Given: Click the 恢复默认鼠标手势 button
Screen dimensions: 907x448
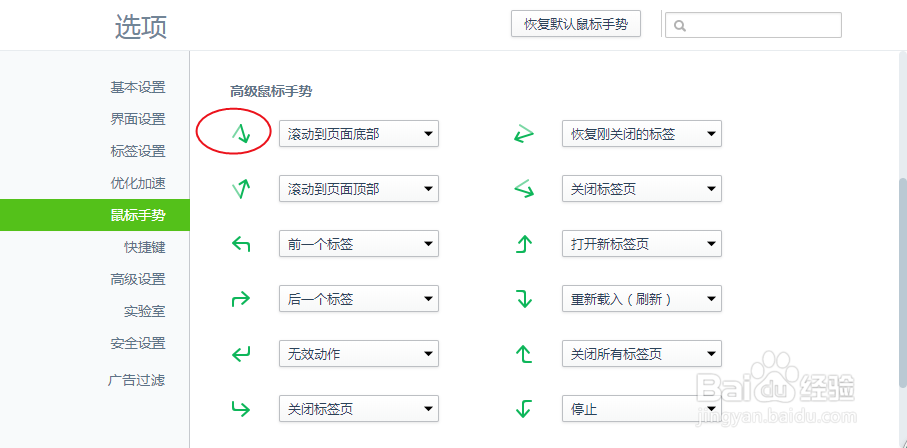Looking at the screenshot, I should pos(576,24).
